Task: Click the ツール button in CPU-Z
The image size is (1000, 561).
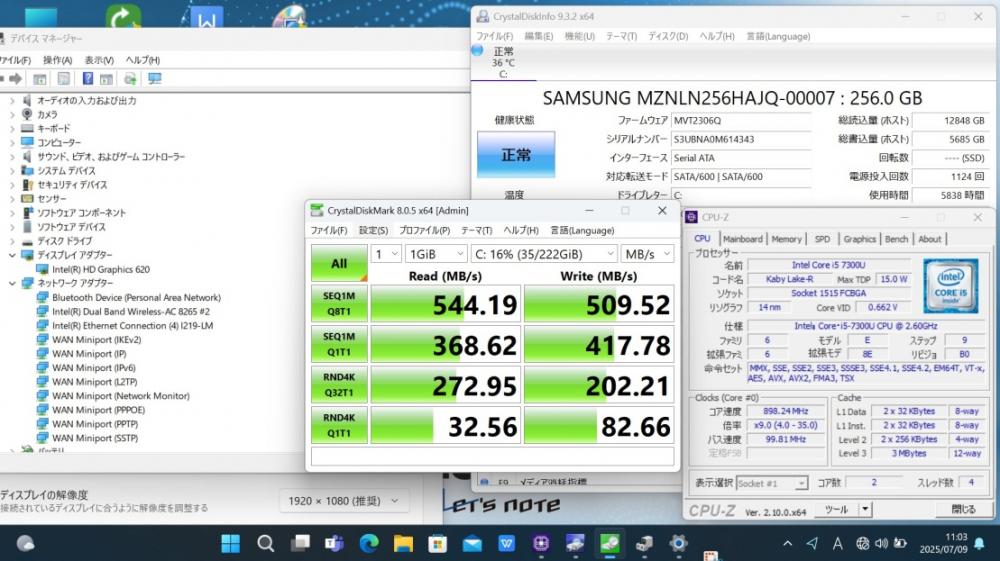Action: (x=836, y=509)
